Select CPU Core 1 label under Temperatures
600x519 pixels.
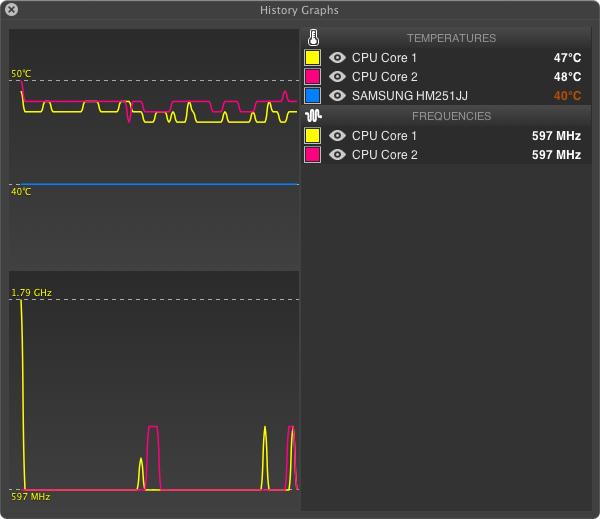click(x=385, y=58)
